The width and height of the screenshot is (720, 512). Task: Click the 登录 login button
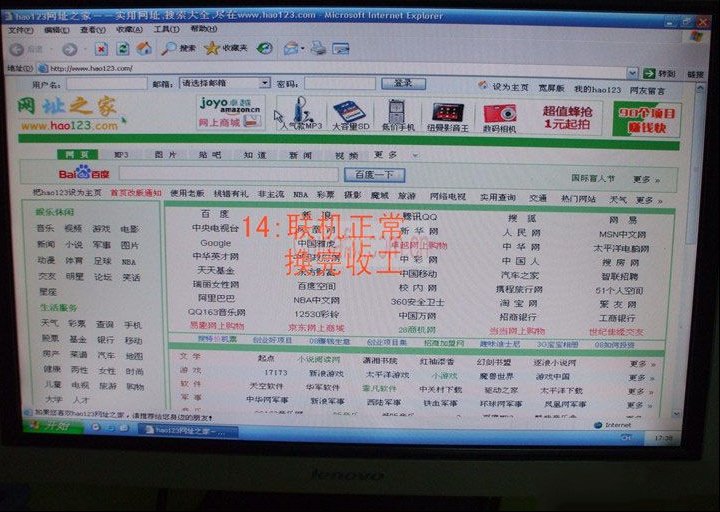tap(403, 84)
